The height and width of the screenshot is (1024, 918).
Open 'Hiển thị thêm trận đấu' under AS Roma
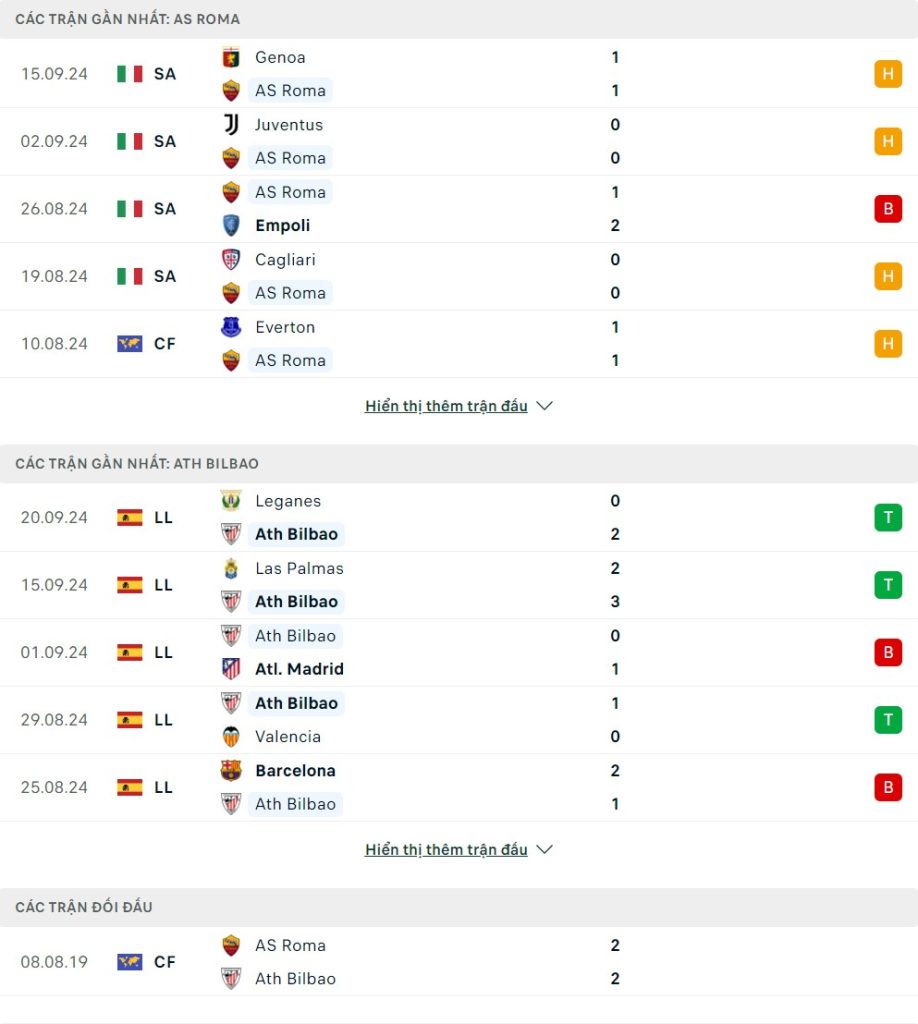pyautogui.click(x=446, y=406)
